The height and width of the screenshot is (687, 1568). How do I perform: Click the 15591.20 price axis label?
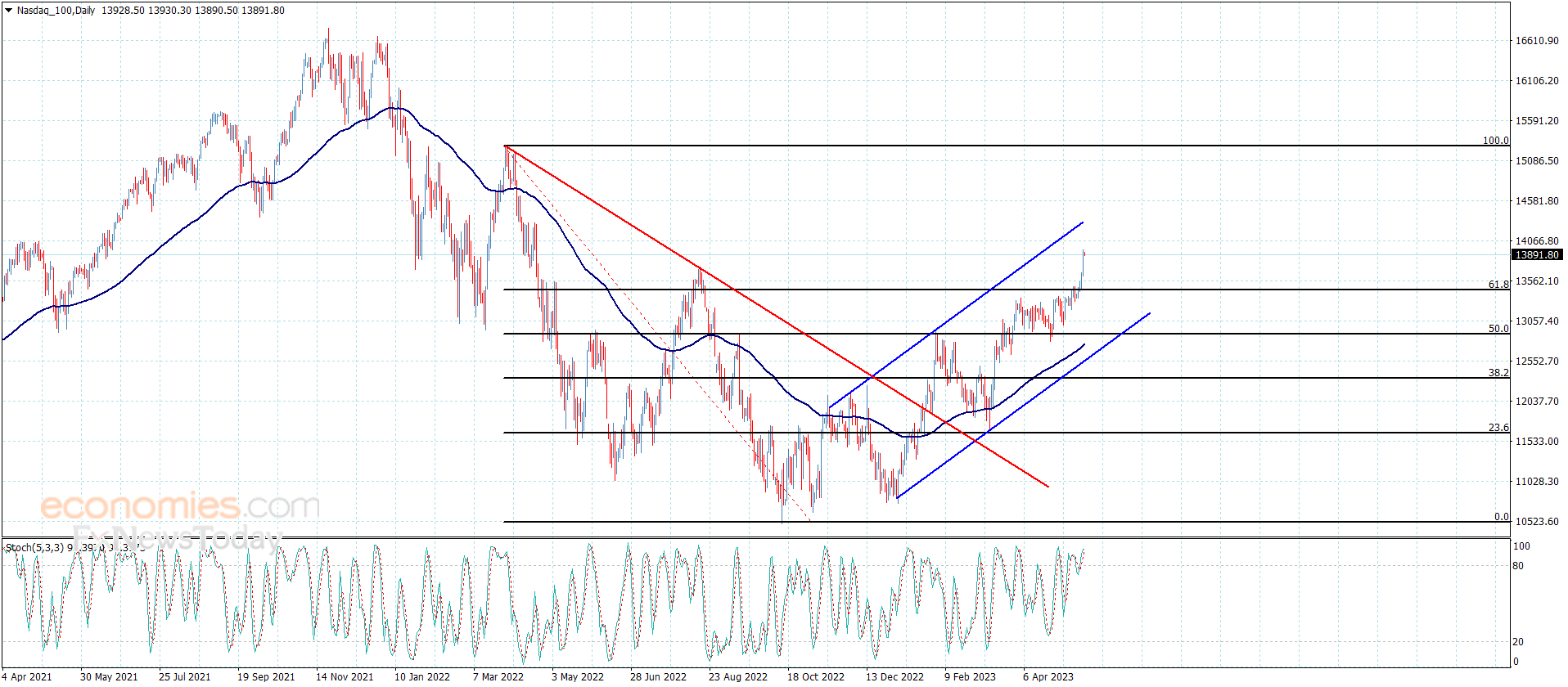coord(1537,121)
